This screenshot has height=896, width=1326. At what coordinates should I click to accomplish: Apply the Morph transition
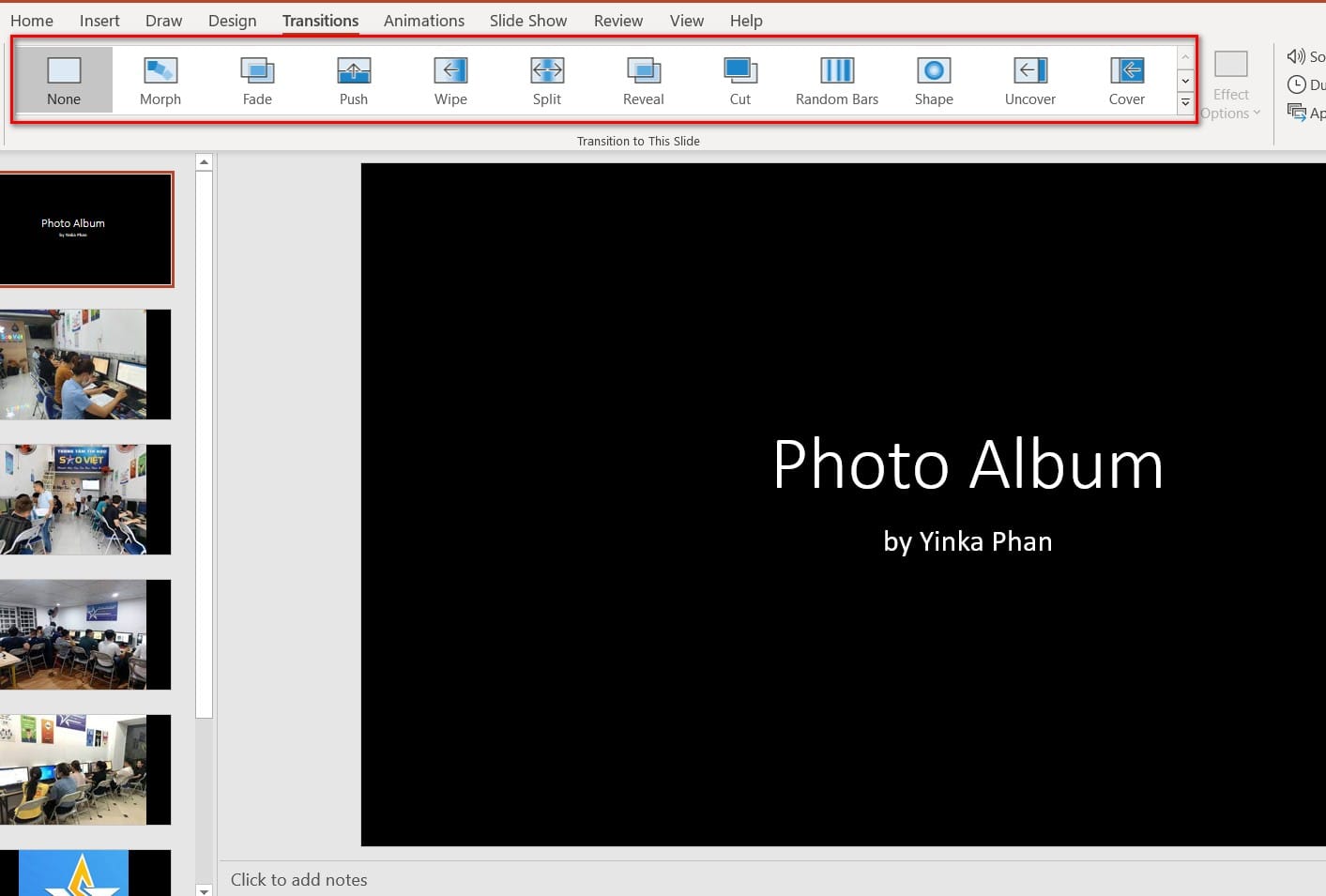coord(160,81)
